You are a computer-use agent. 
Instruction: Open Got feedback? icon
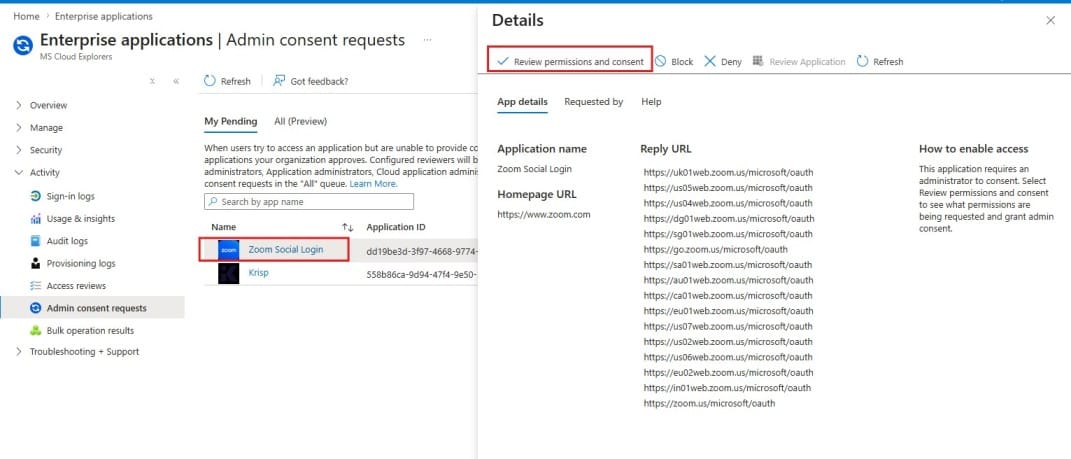[x=279, y=81]
